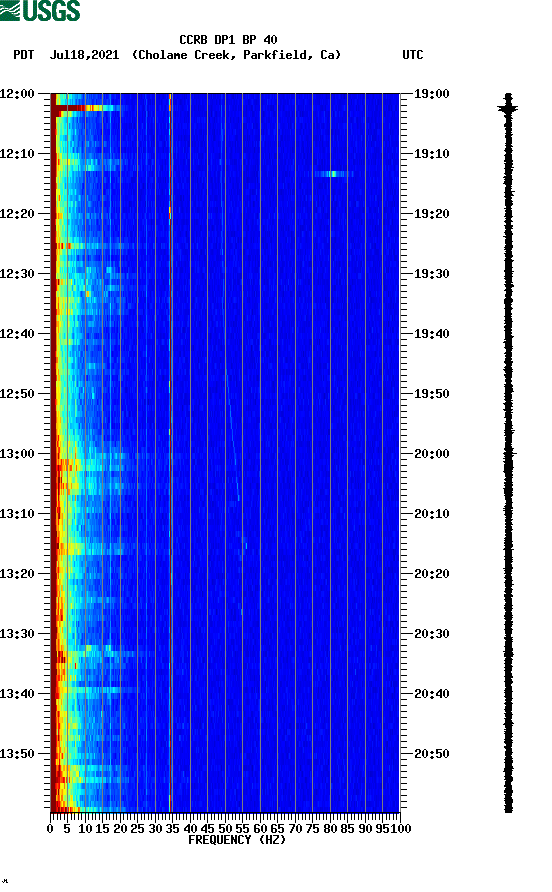Screen dimensions: 552x892
Task: Click the 'FREQUENCY (HZ)' axis label
Action: point(237,840)
